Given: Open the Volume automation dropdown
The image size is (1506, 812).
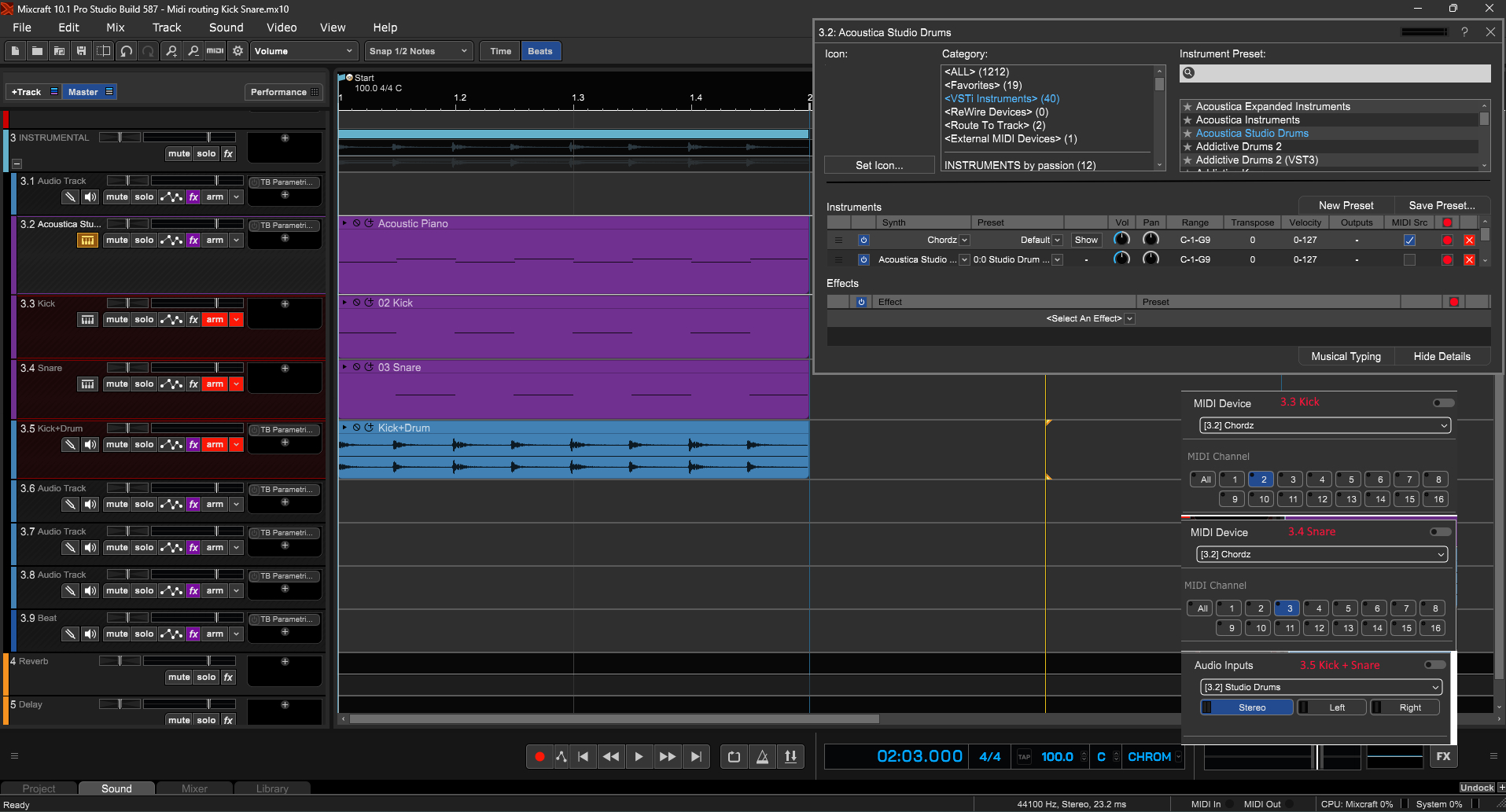Looking at the screenshot, I should (x=304, y=51).
